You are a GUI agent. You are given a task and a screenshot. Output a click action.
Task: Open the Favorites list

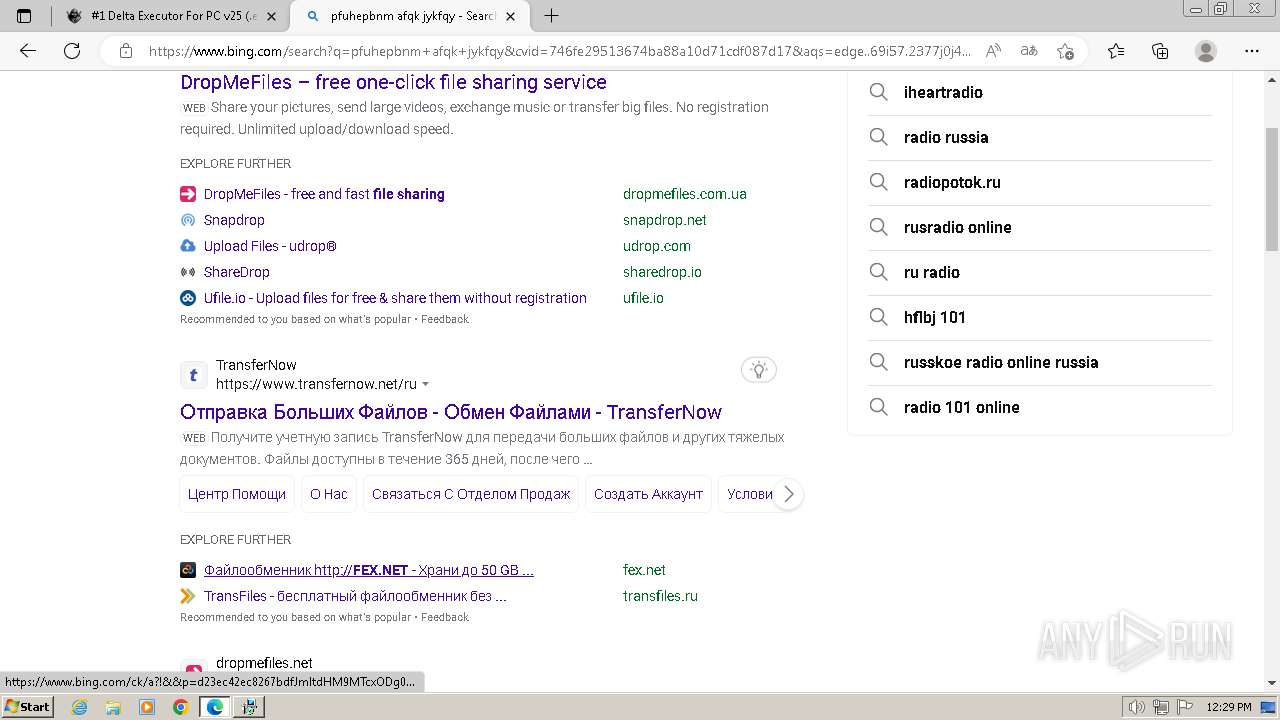click(1116, 51)
